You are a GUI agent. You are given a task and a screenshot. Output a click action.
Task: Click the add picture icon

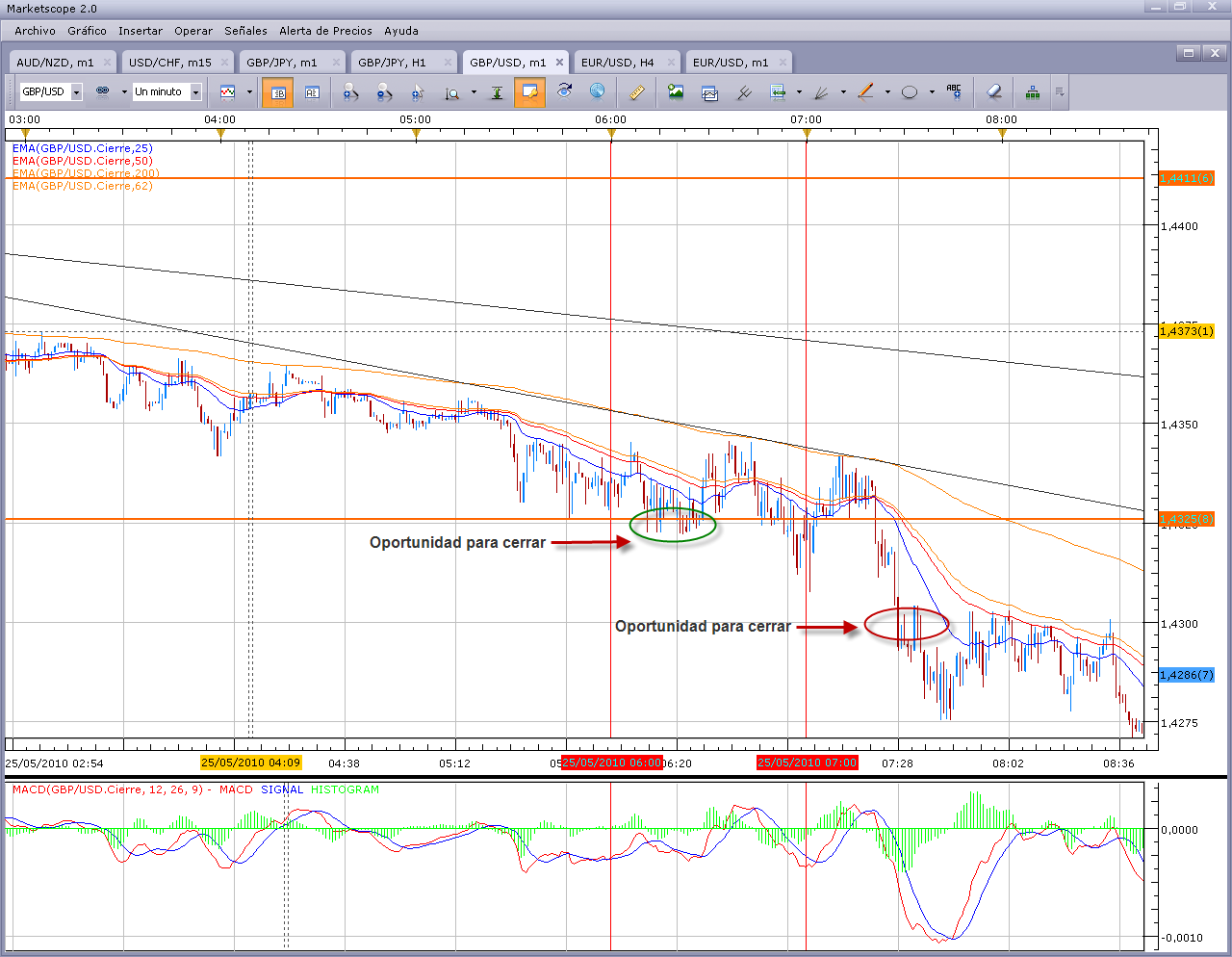(x=676, y=92)
